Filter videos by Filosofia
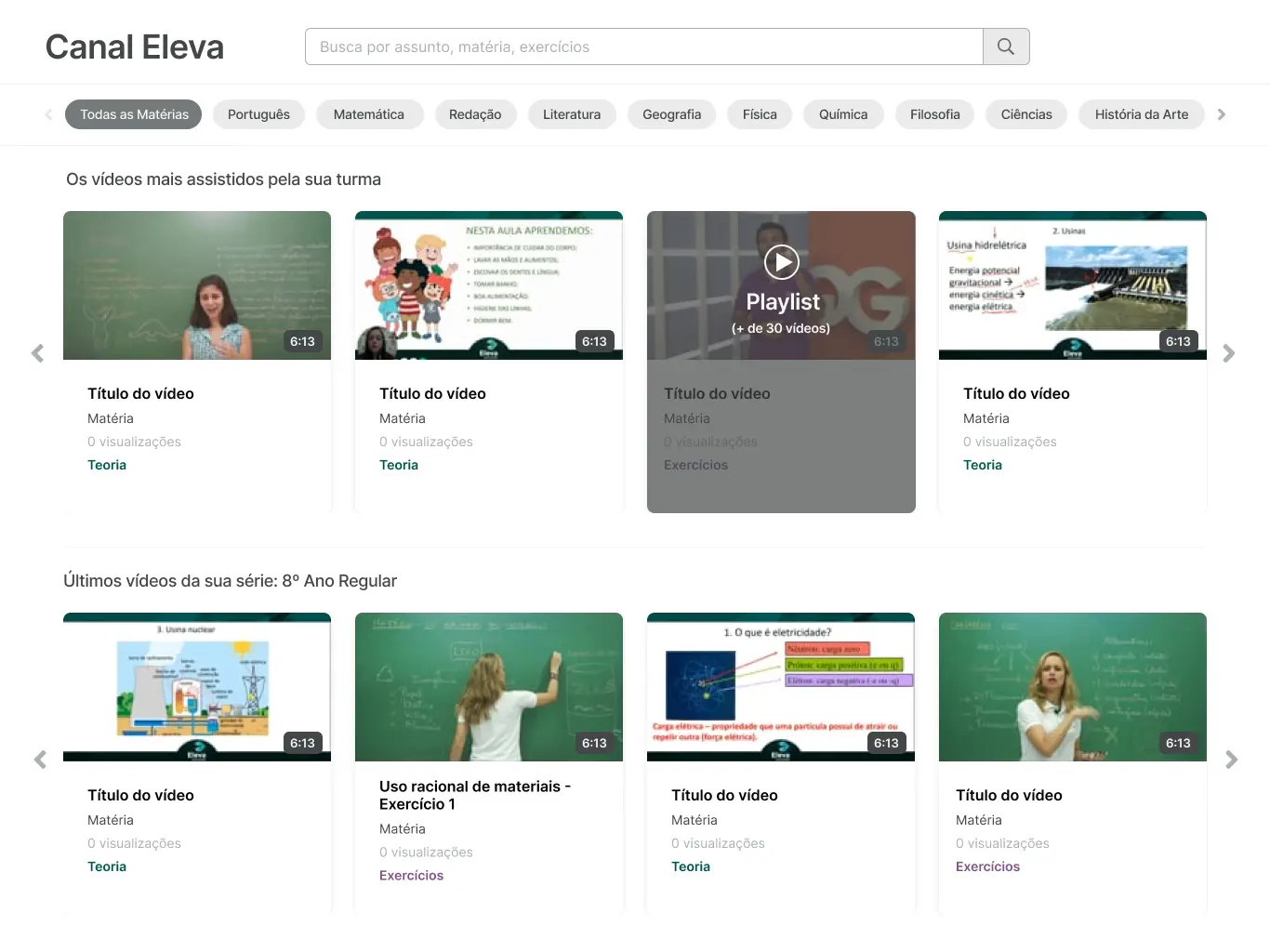Screen dimensions: 1270x952 coord(935,114)
